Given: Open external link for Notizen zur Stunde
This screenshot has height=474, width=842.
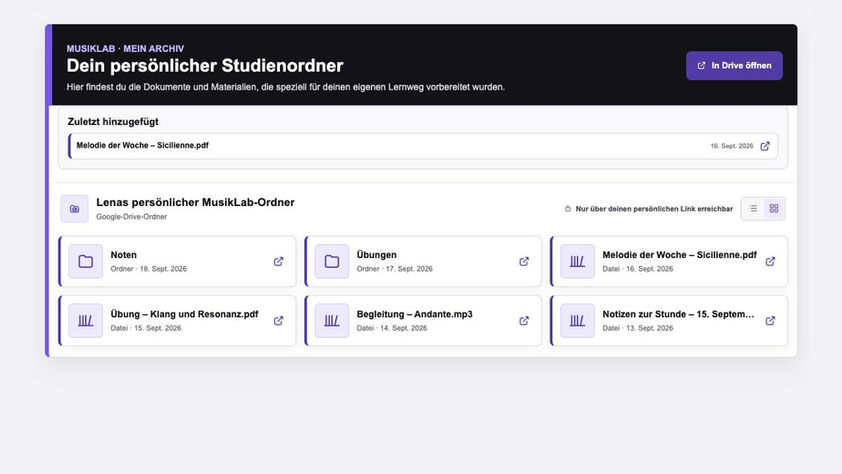Looking at the screenshot, I should pos(770,320).
